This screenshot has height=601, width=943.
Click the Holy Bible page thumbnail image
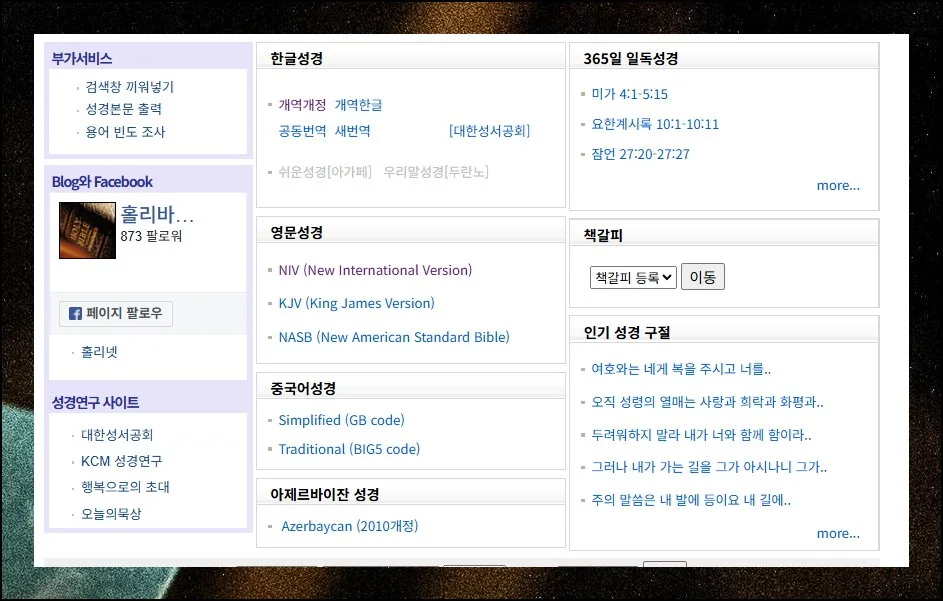click(x=87, y=230)
